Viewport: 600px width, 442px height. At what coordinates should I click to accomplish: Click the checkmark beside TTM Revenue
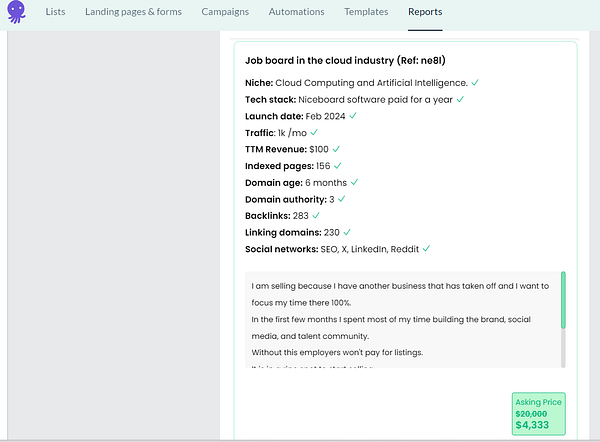tap(336, 149)
